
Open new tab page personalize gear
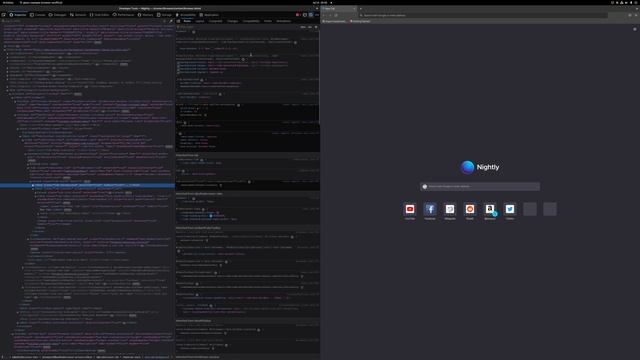pyautogui.click(x=634, y=29)
